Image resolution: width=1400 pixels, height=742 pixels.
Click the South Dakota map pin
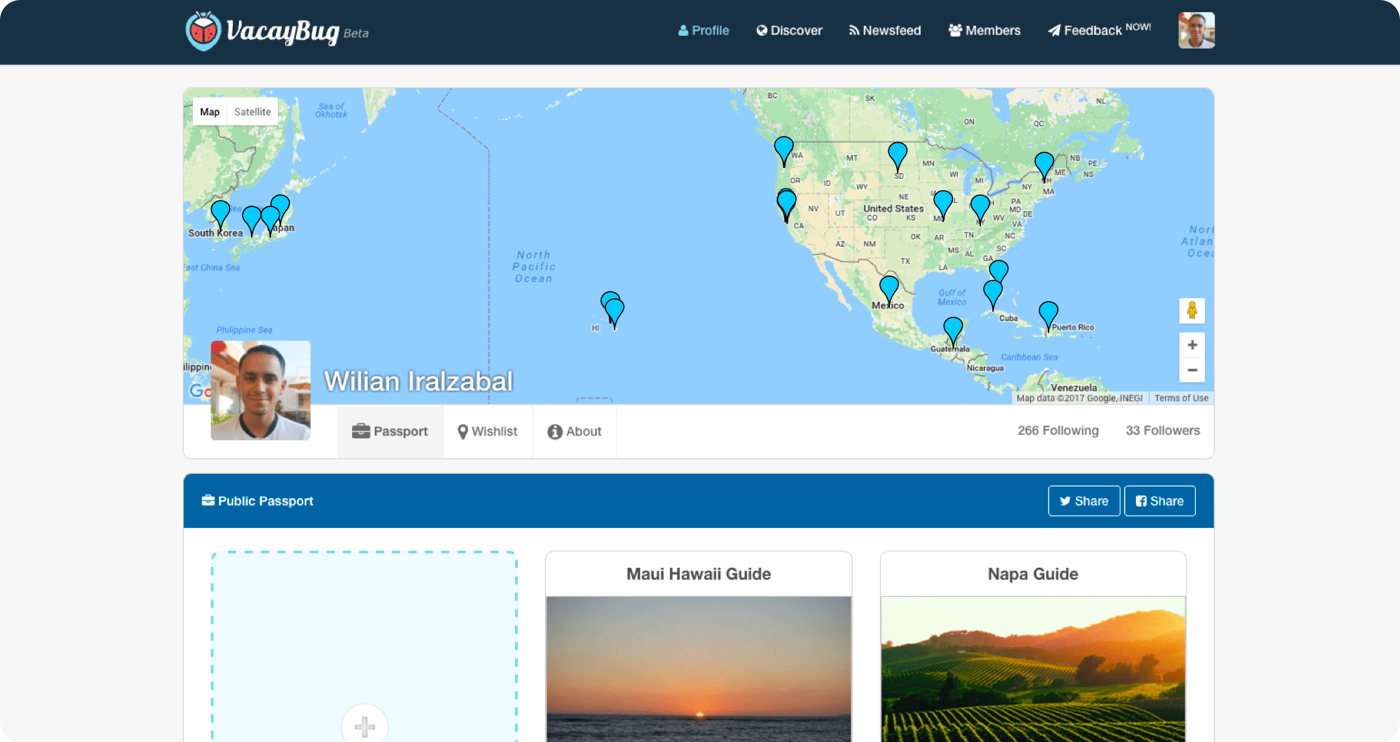[x=898, y=157]
